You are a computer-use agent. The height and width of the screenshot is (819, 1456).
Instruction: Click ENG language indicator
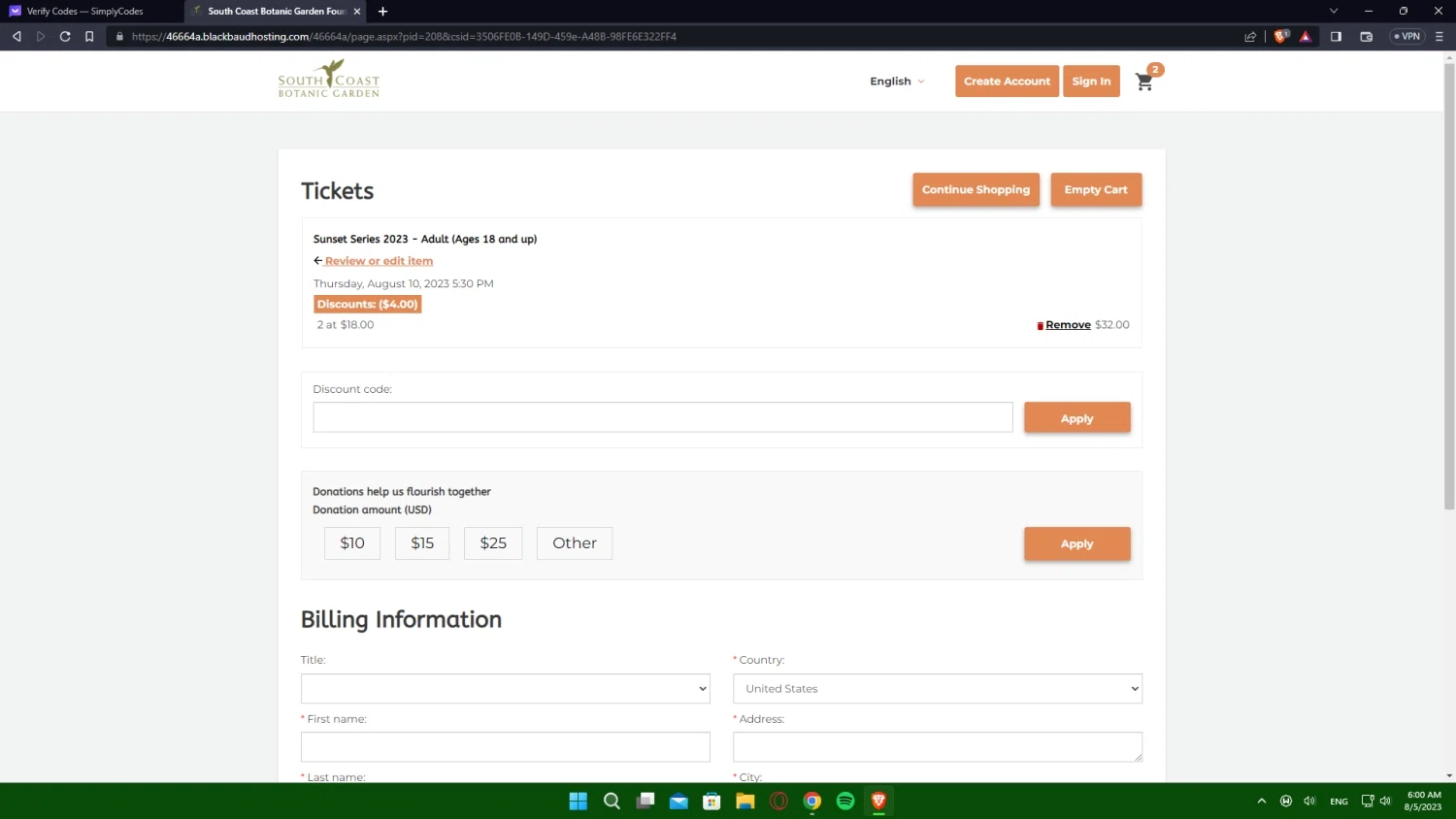click(1340, 802)
